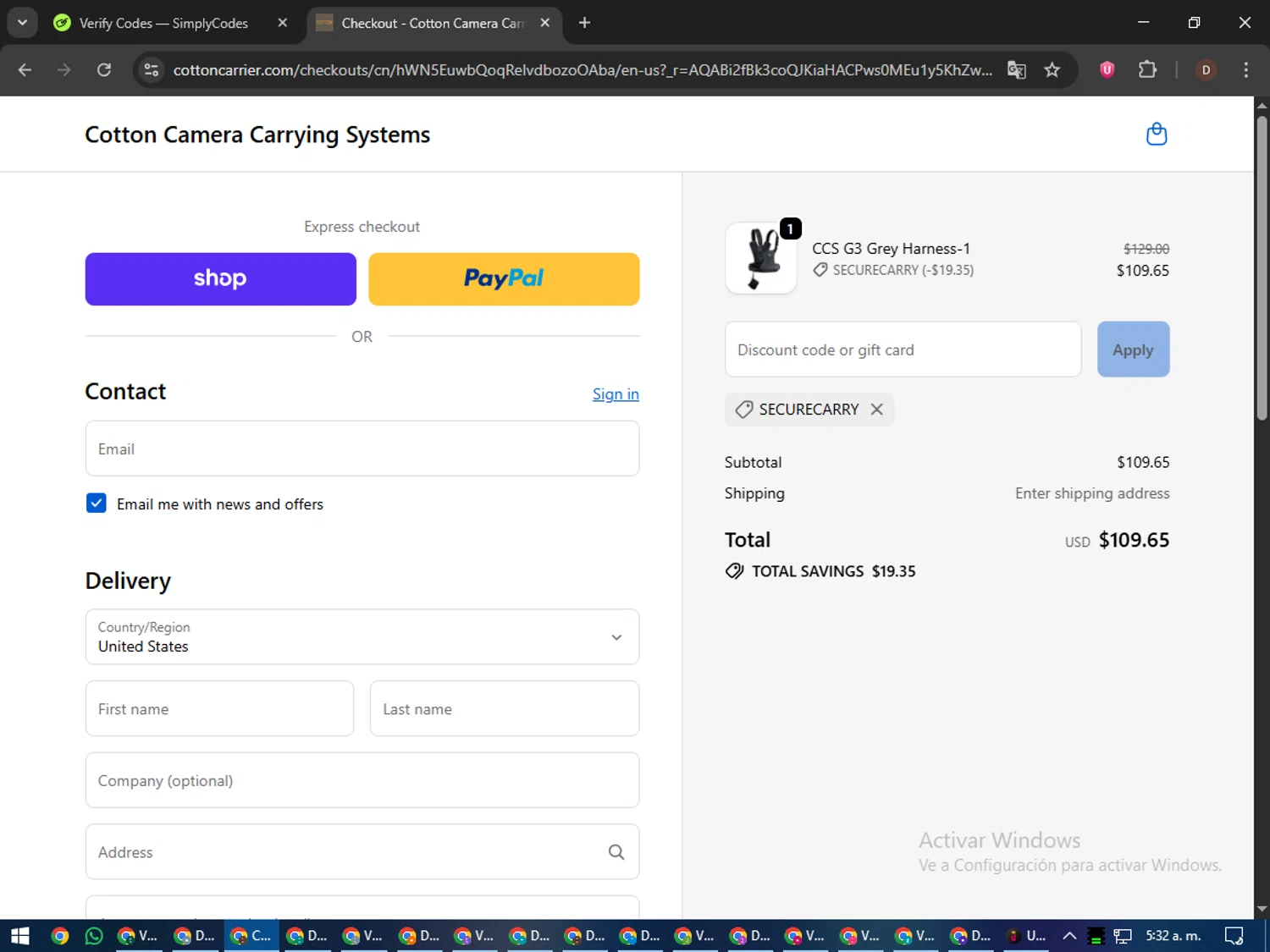Click the address search magnifier icon
Image resolution: width=1270 pixels, height=952 pixels.
click(x=616, y=852)
